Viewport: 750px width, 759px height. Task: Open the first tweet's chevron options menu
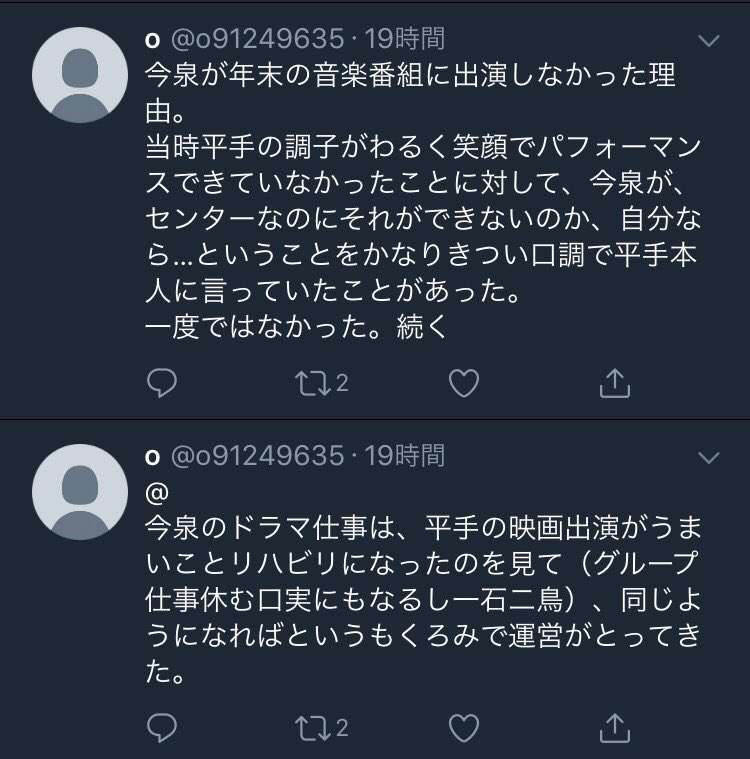(x=709, y=41)
